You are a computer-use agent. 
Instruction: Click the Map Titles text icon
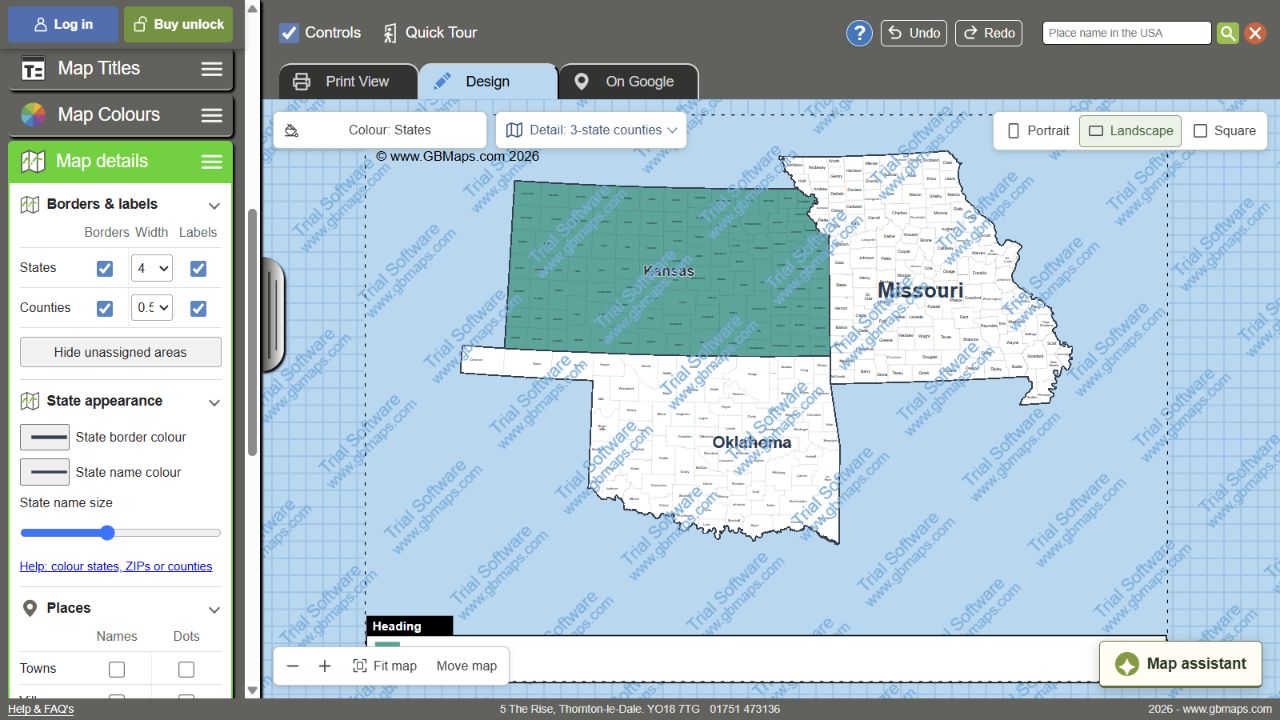(x=33, y=69)
